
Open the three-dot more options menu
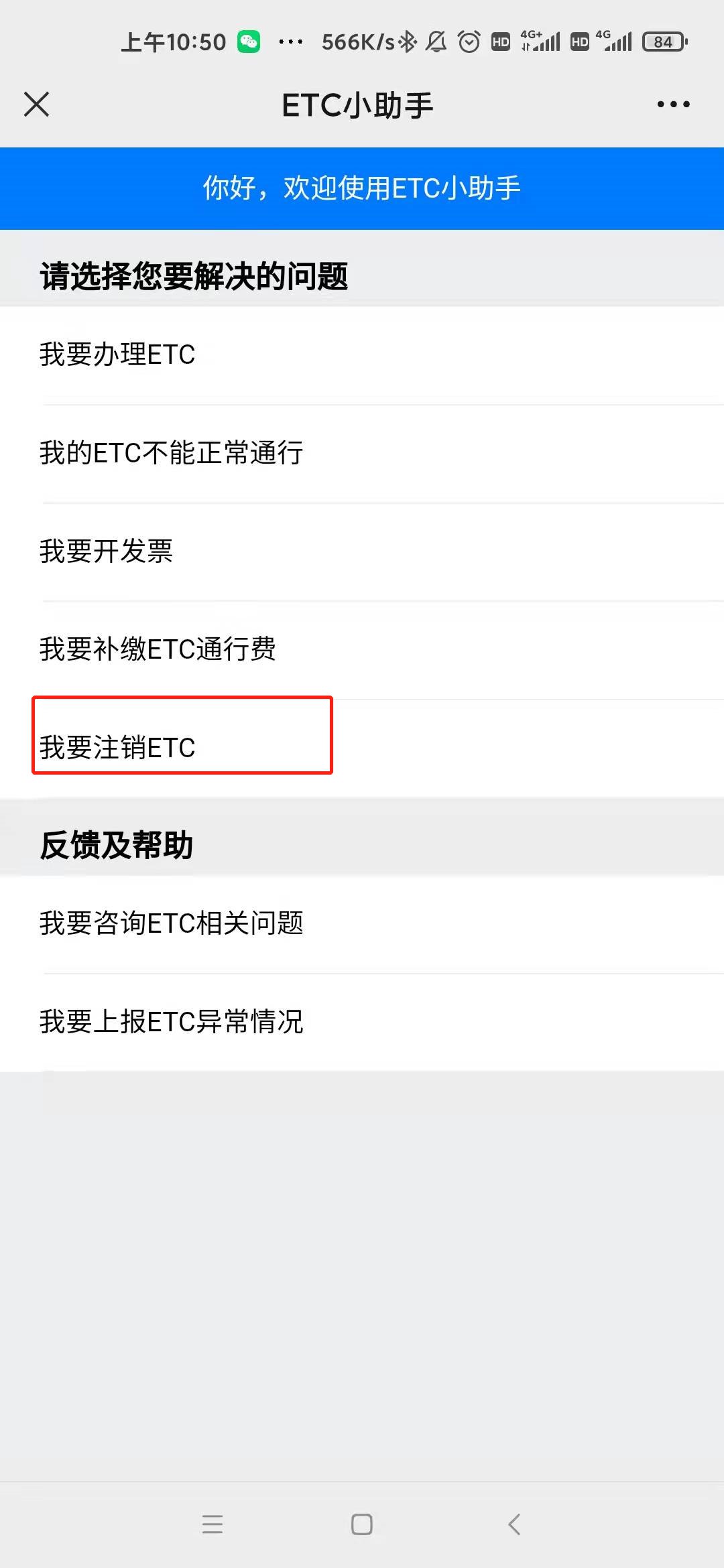pos(673,105)
